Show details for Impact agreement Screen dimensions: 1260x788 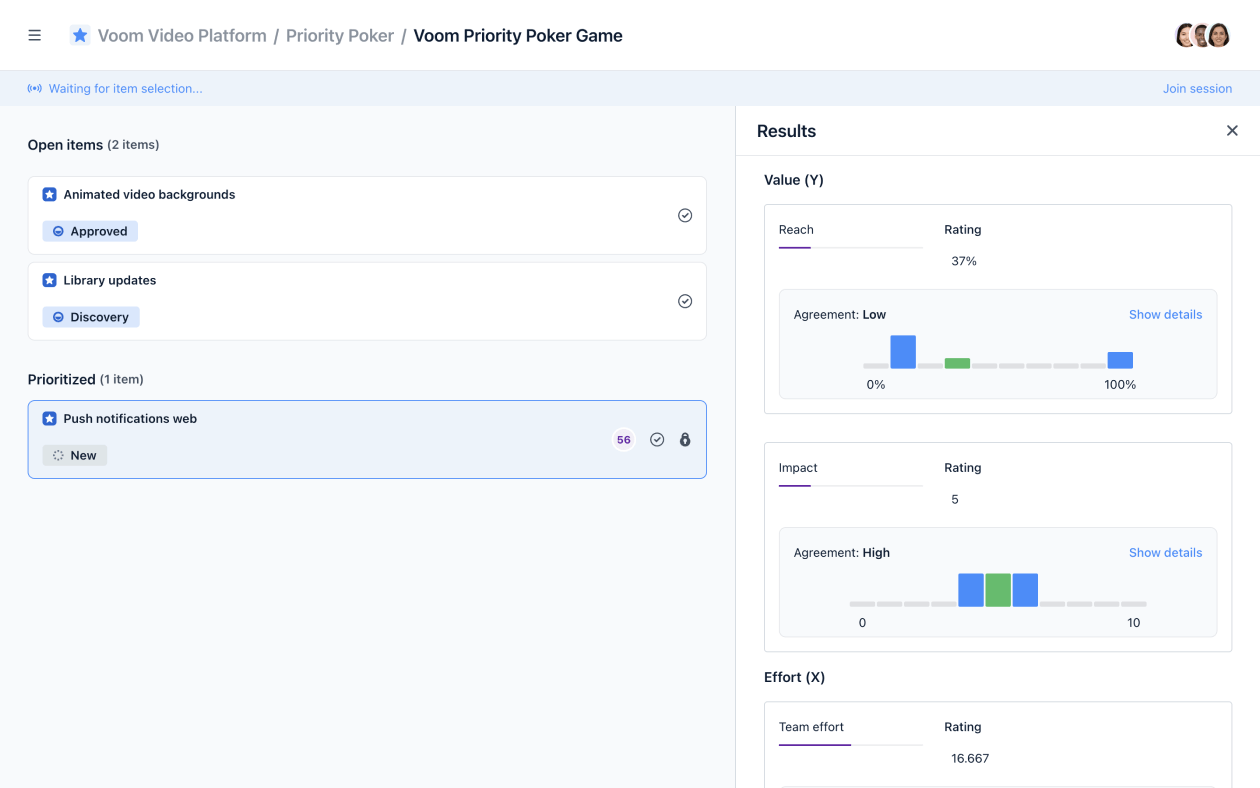click(x=1165, y=552)
